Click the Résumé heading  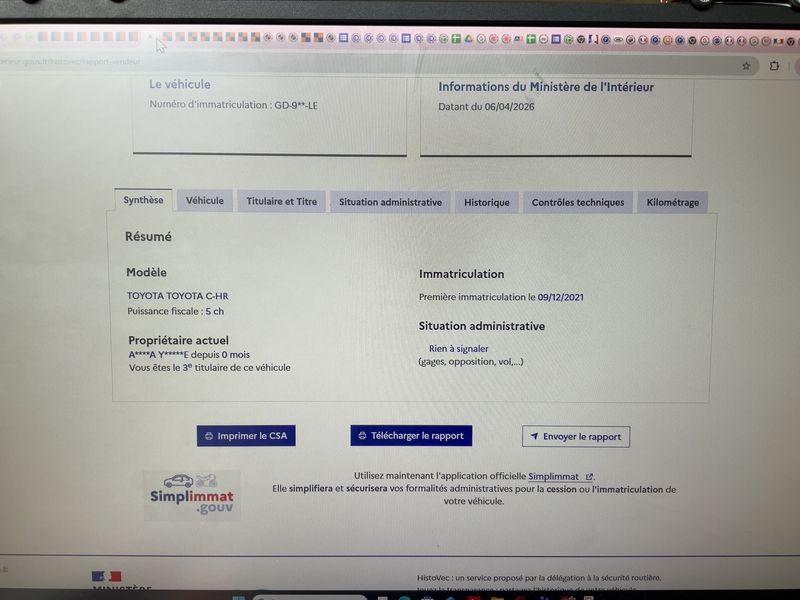point(148,237)
